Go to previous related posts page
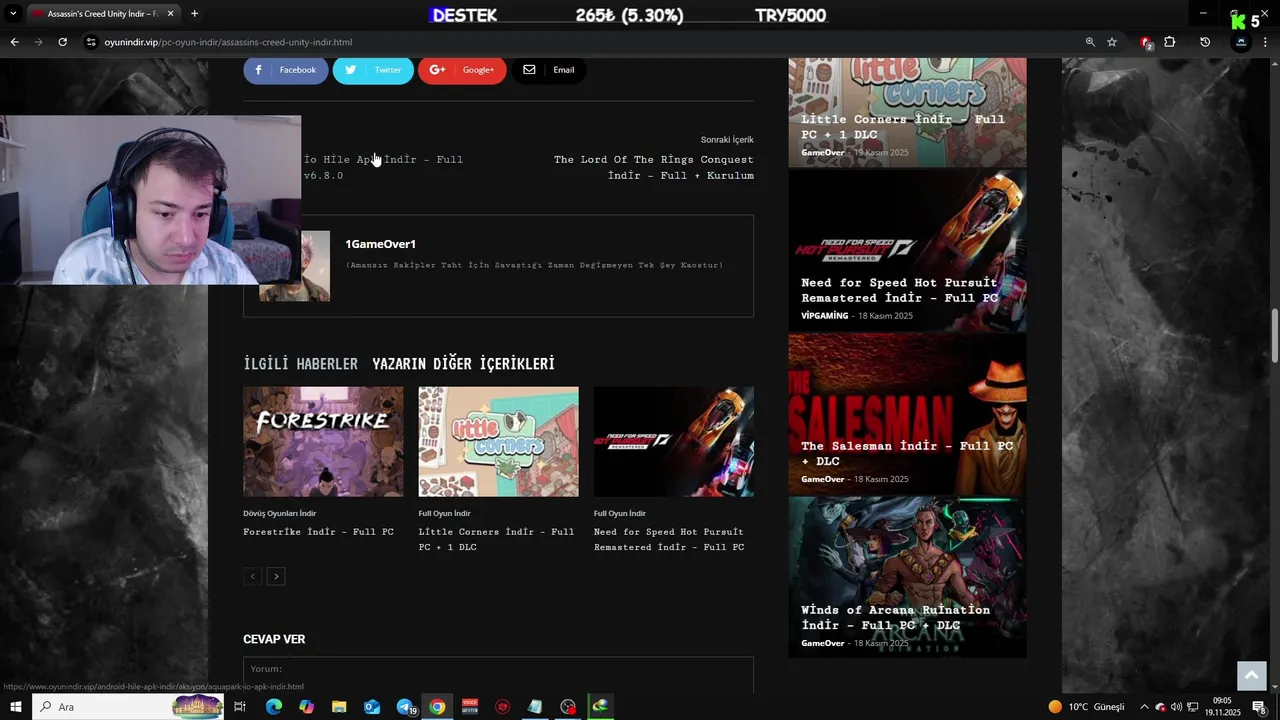 (x=252, y=576)
